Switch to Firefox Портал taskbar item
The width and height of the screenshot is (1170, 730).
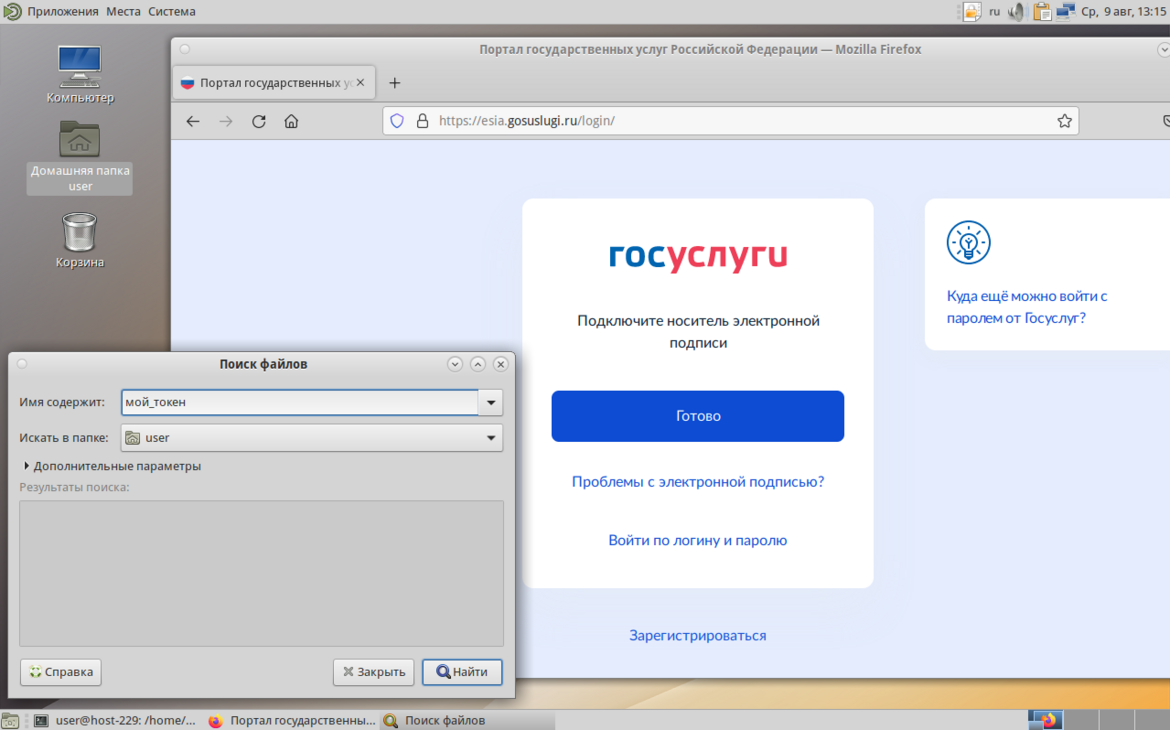point(292,720)
